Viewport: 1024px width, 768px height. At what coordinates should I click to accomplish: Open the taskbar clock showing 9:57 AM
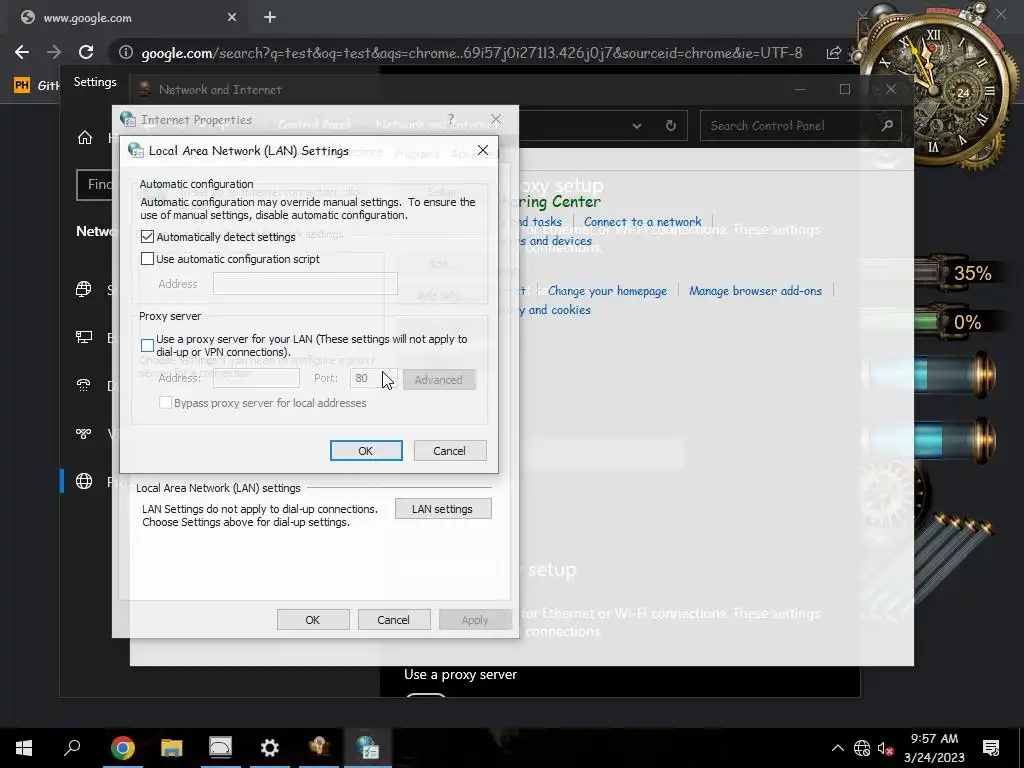[x=935, y=748]
